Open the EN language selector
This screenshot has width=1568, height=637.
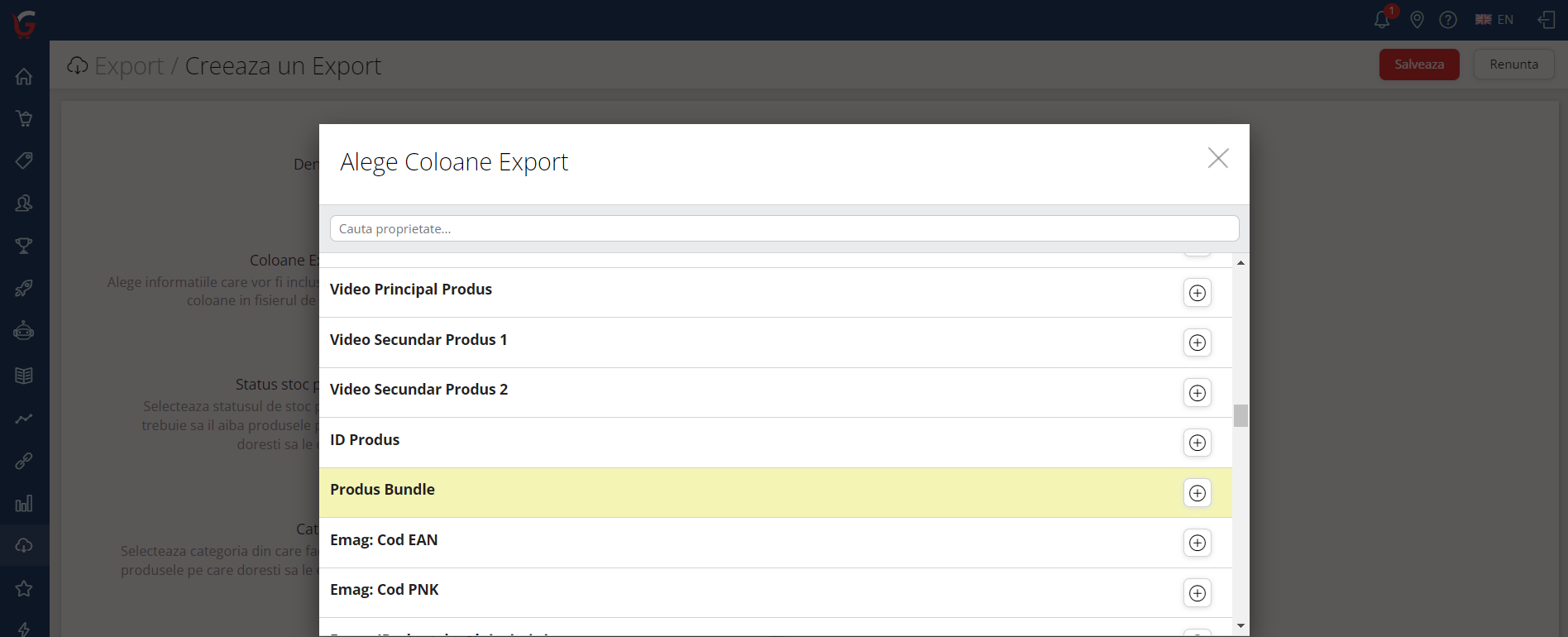point(1494,20)
